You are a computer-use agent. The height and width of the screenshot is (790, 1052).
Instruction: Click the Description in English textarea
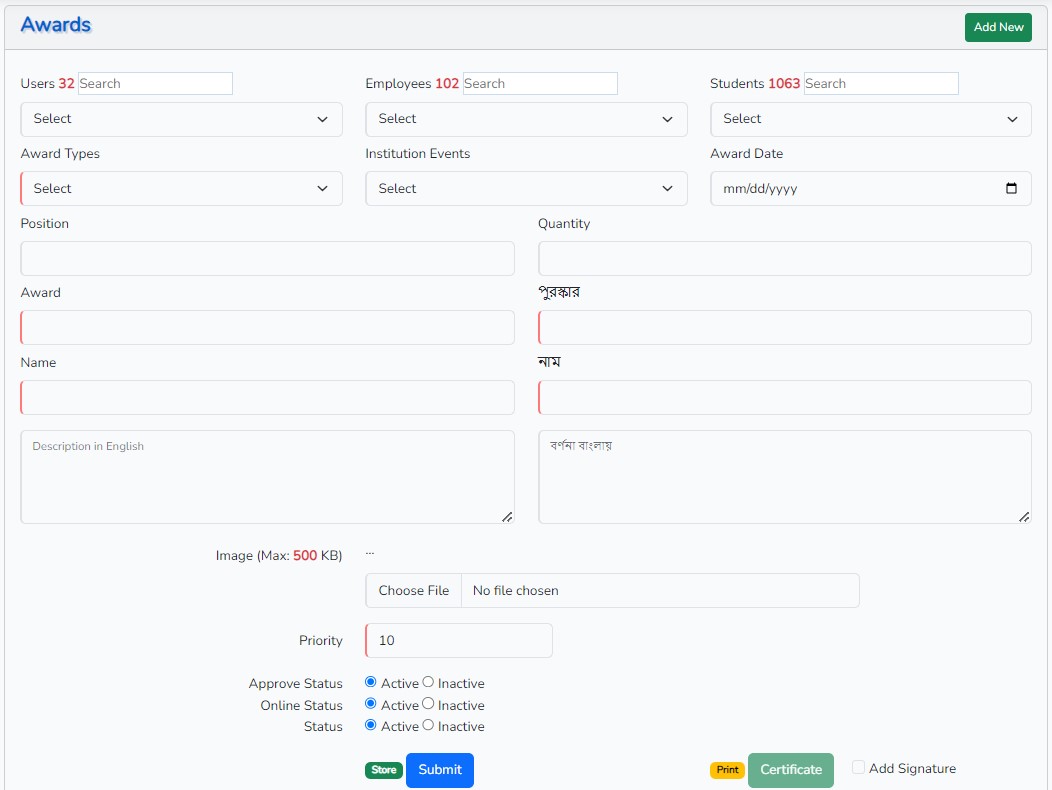[267, 477]
